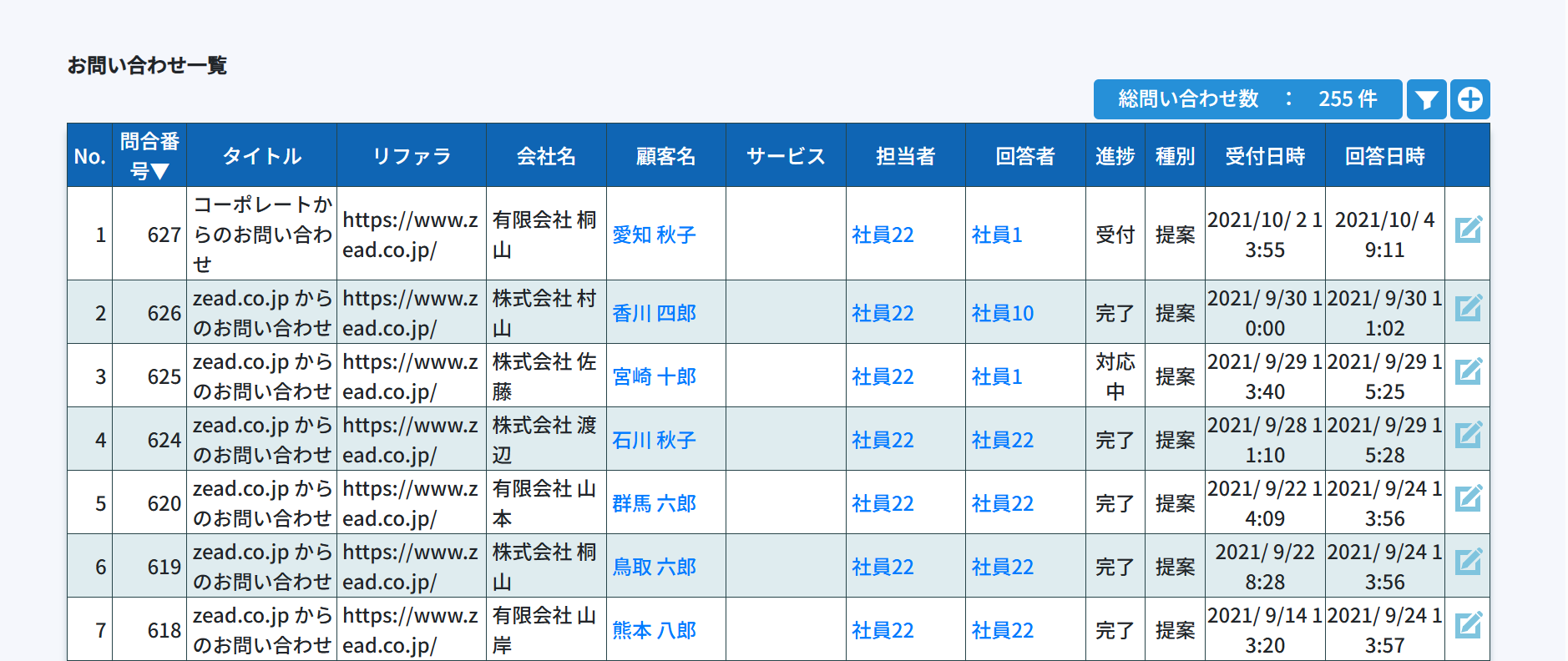Open 社員22 assignee link in row 4
Image resolution: width=1568 pixels, height=661 pixels.
click(883, 441)
